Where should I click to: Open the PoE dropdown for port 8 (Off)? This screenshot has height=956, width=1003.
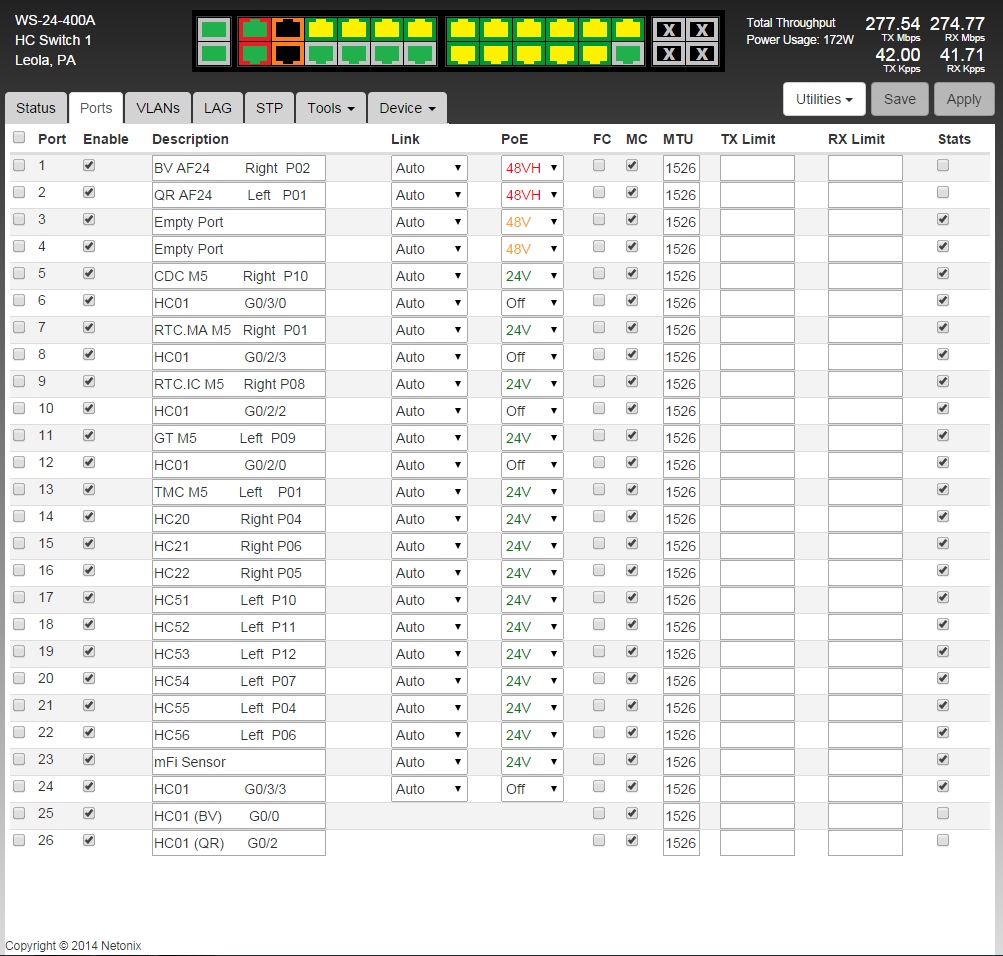(532, 357)
